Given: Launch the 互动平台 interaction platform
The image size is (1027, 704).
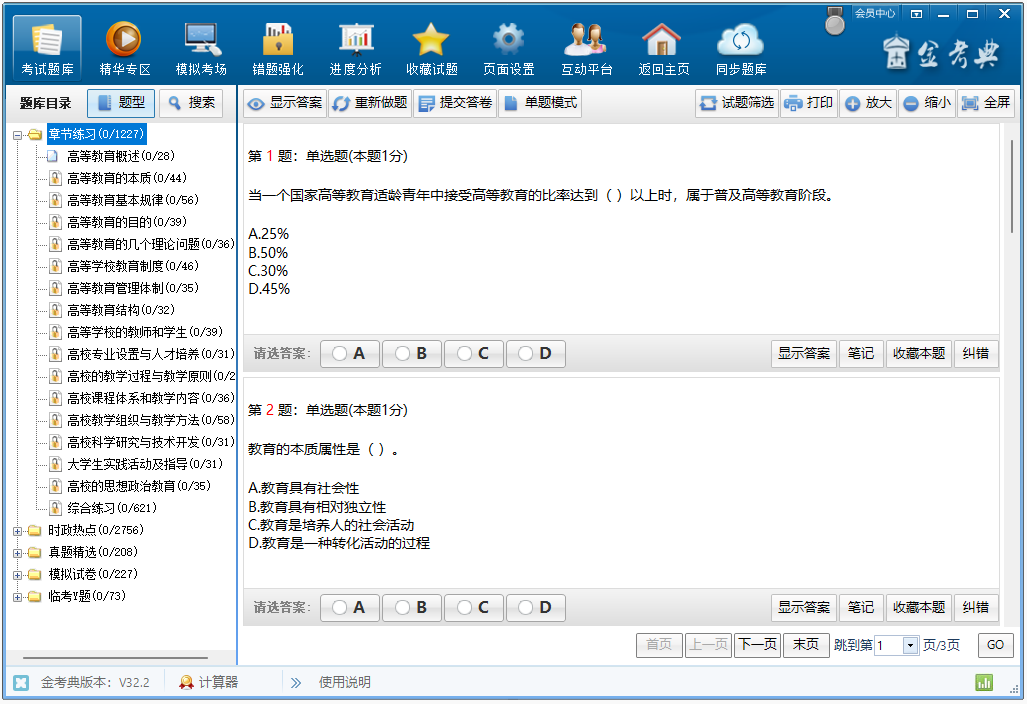Looking at the screenshot, I should [585, 45].
